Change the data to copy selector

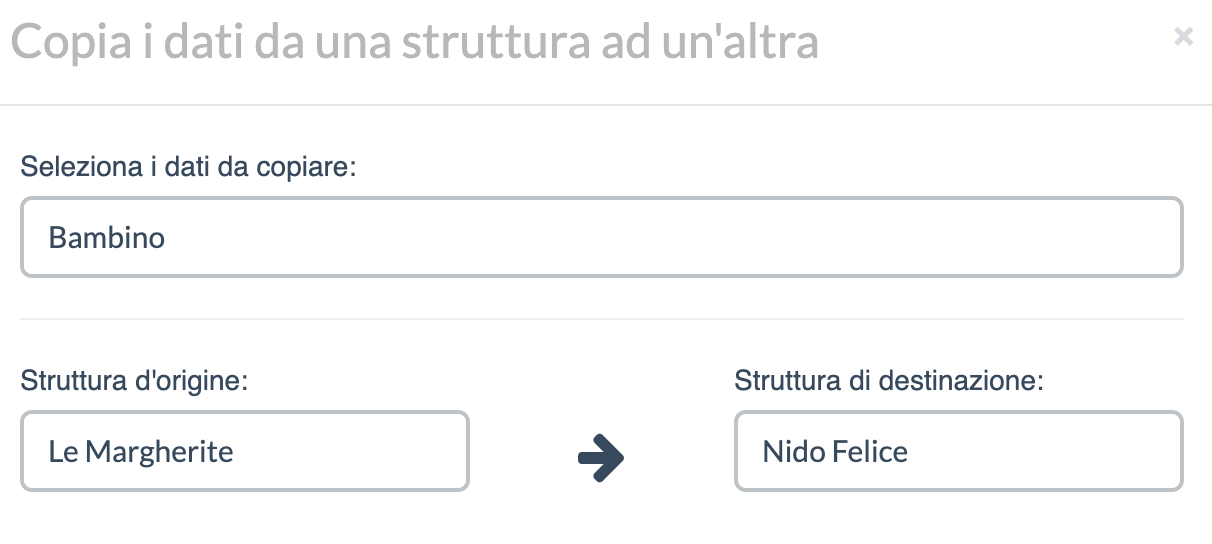point(601,237)
